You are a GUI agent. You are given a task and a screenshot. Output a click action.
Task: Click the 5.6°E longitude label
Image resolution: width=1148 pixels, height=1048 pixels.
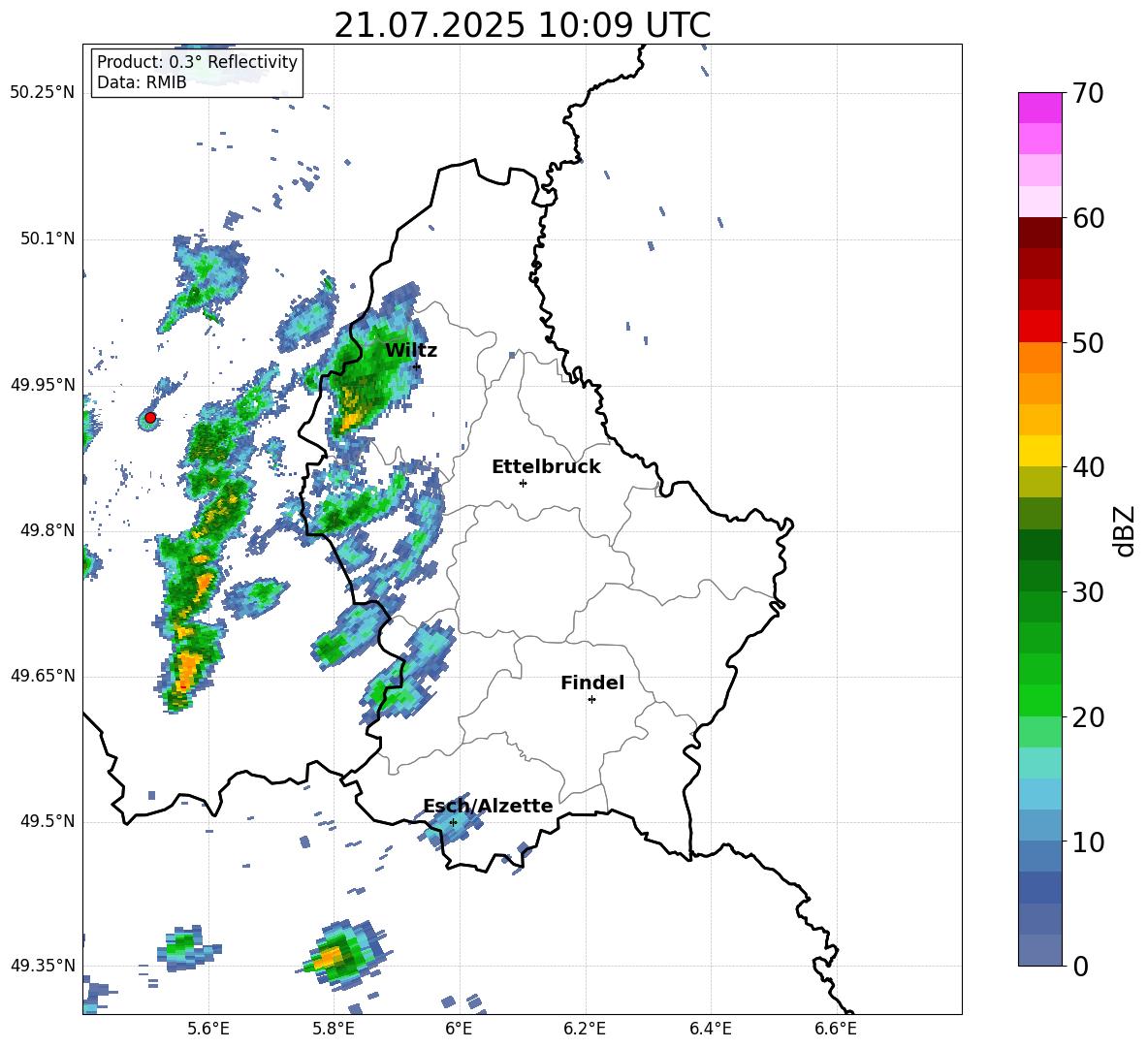click(208, 1029)
